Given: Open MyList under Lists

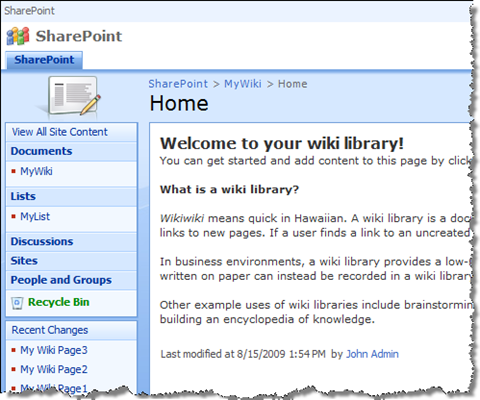Looking at the screenshot, I should pyautogui.click(x=35, y=216).
